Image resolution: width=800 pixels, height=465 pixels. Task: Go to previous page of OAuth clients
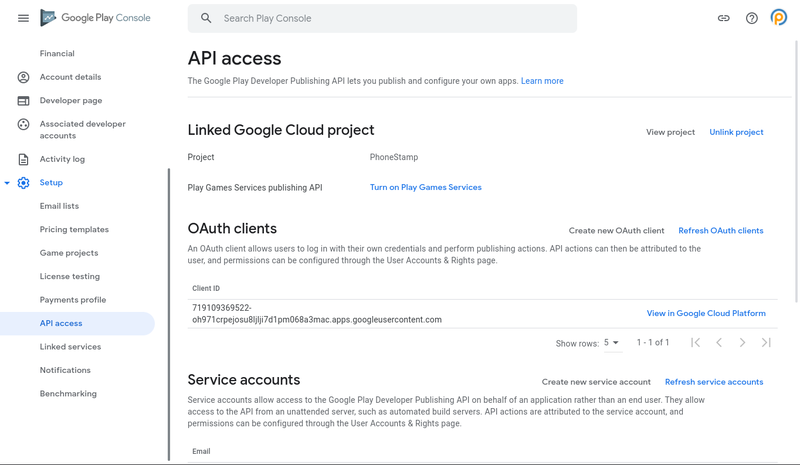(x=719, y=342)
